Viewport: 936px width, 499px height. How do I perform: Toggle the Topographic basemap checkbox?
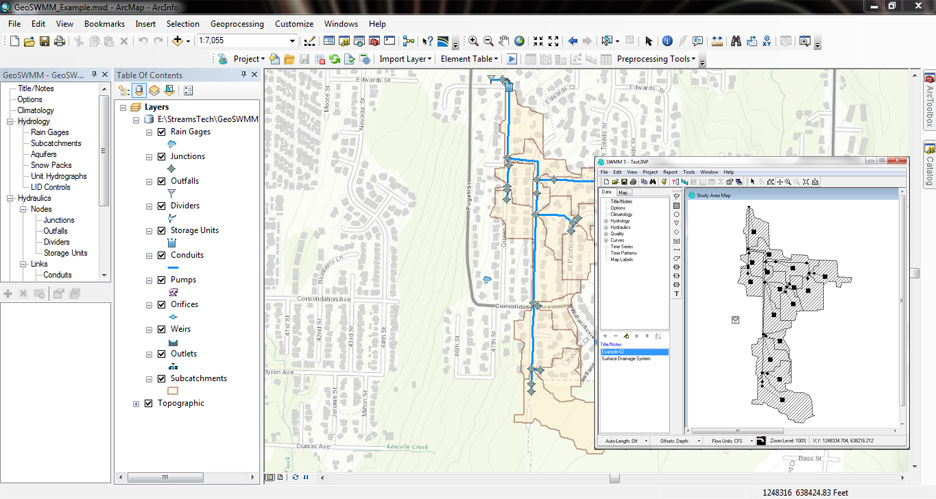coord(149,403)
